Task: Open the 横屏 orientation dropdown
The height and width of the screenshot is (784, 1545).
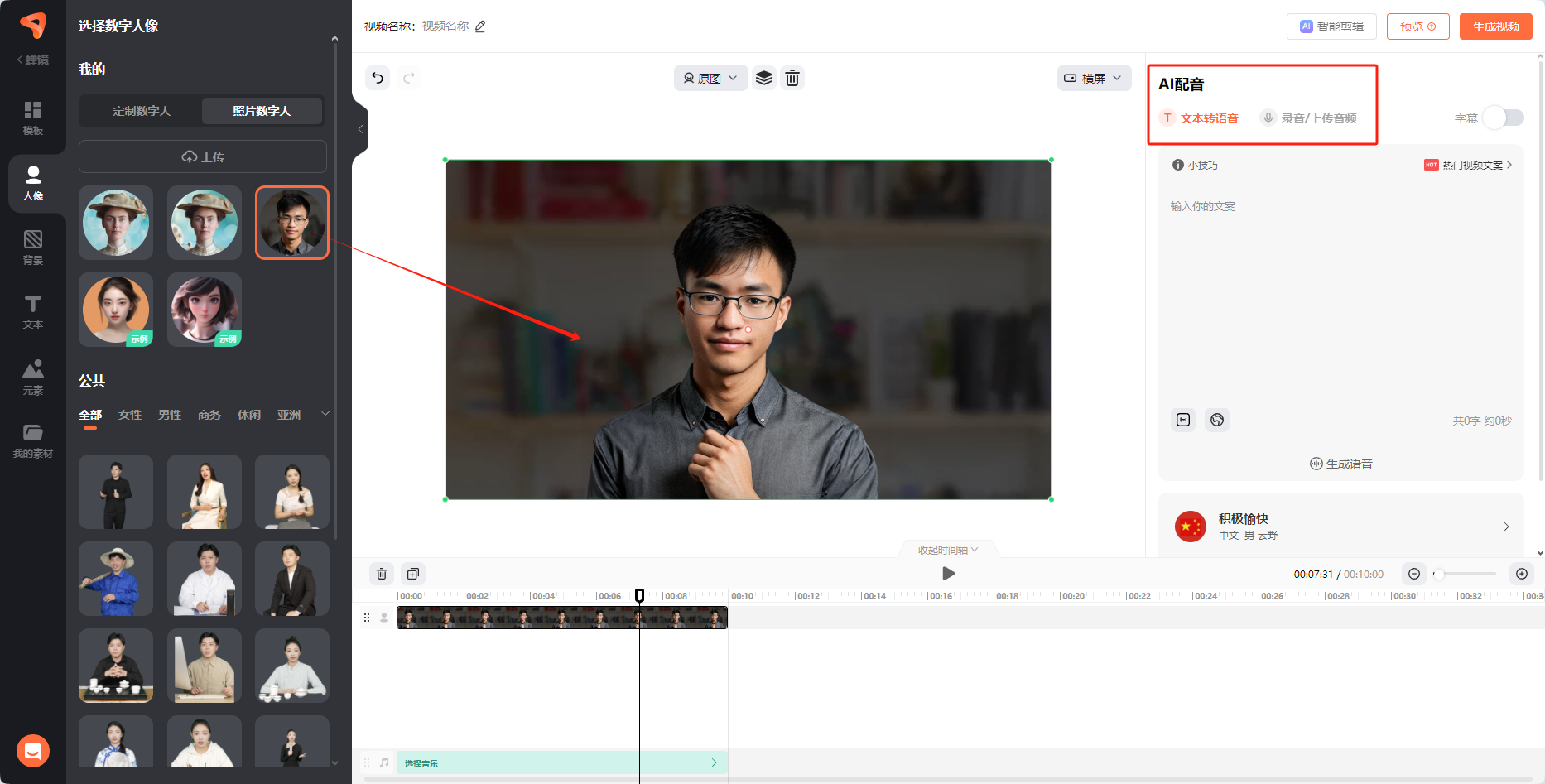Action: tap(1094, 78)
